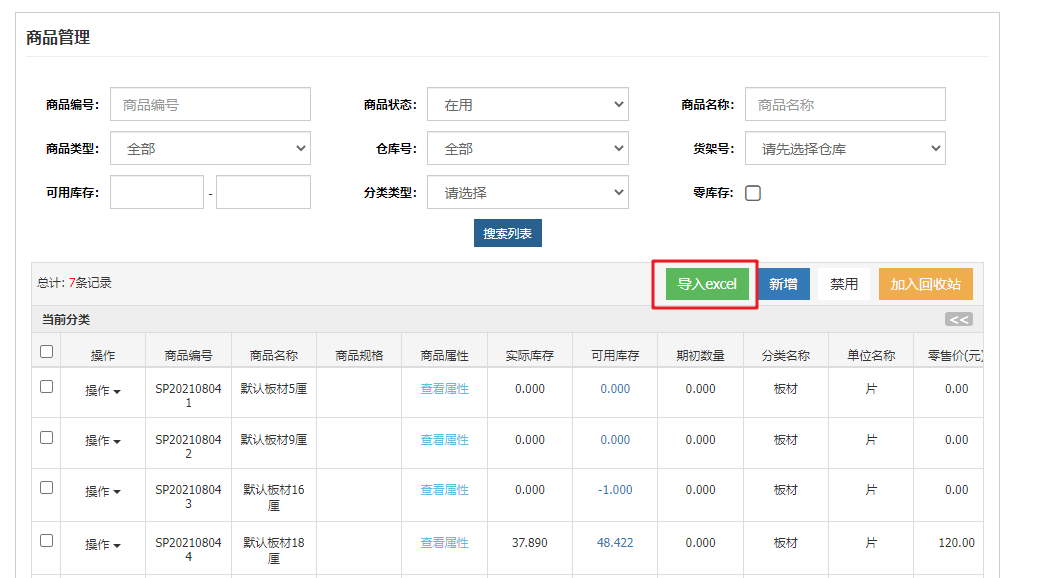The width and height of the screenshot is (1037, 578).
Task: Toggle the select-all checkbox in the table header
Action: [46, 352]
